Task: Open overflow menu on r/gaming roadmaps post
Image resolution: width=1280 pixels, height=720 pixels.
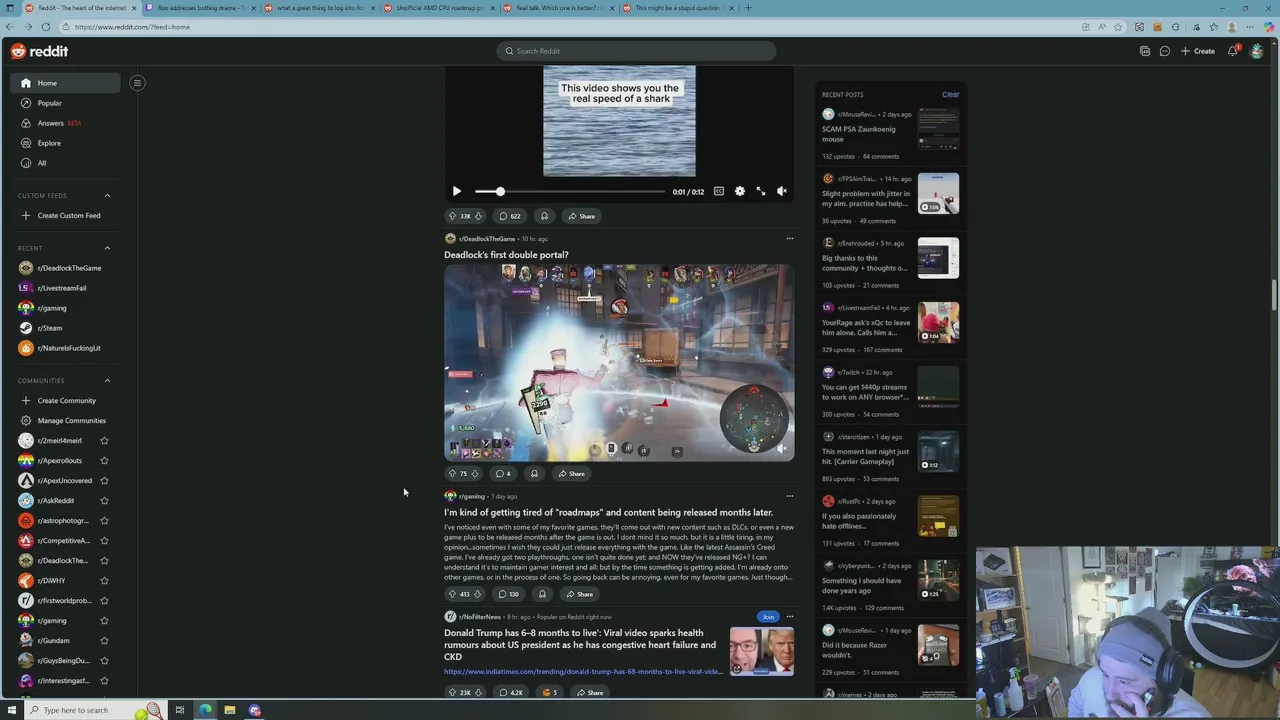Action: point(790,496)
